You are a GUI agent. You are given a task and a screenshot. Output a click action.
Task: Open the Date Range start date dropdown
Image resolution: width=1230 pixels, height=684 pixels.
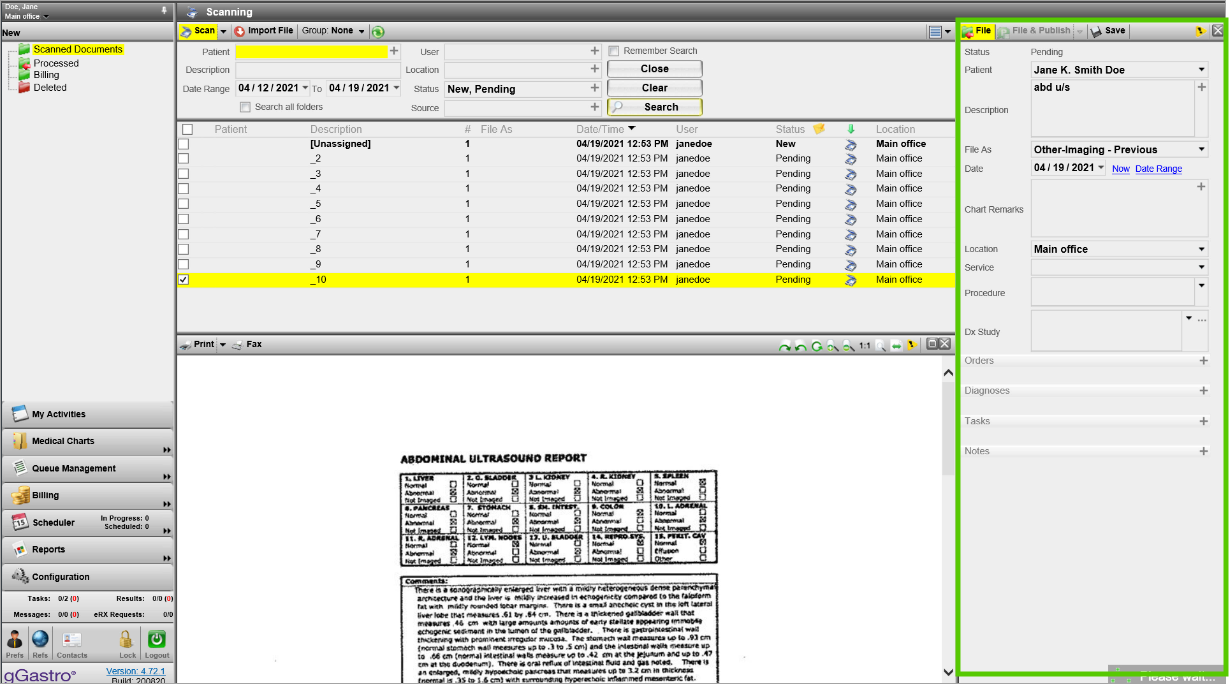(x=304, y=88)
